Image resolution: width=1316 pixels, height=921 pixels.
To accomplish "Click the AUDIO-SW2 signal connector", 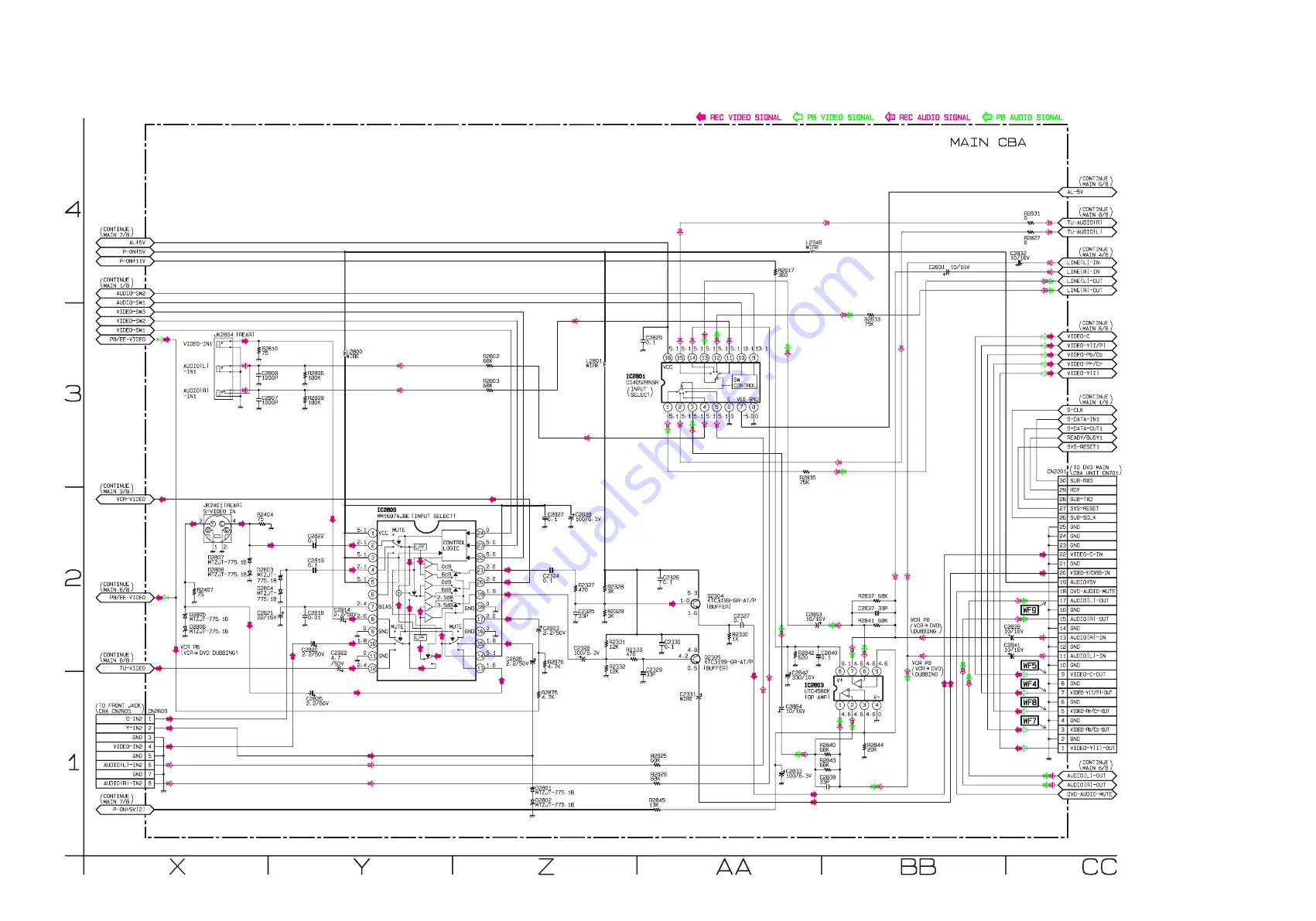I will click(x=125, y=294).
